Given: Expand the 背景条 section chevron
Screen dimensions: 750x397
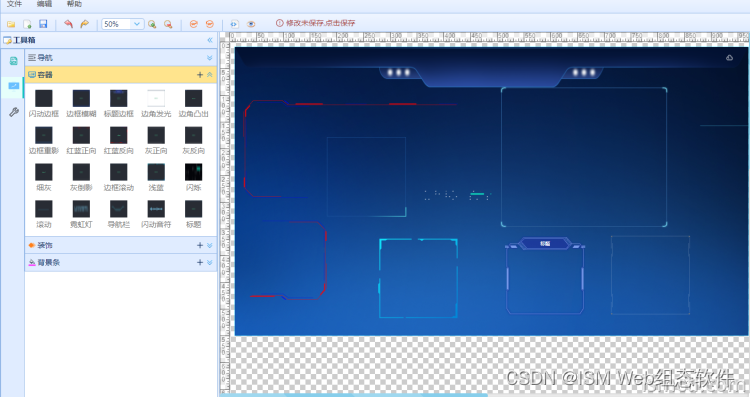Looking at the screenshot, I should coord(210,263).
